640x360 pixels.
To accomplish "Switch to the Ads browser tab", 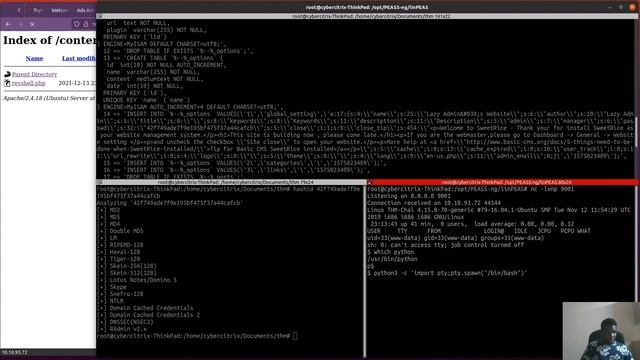I will [84, 10].
